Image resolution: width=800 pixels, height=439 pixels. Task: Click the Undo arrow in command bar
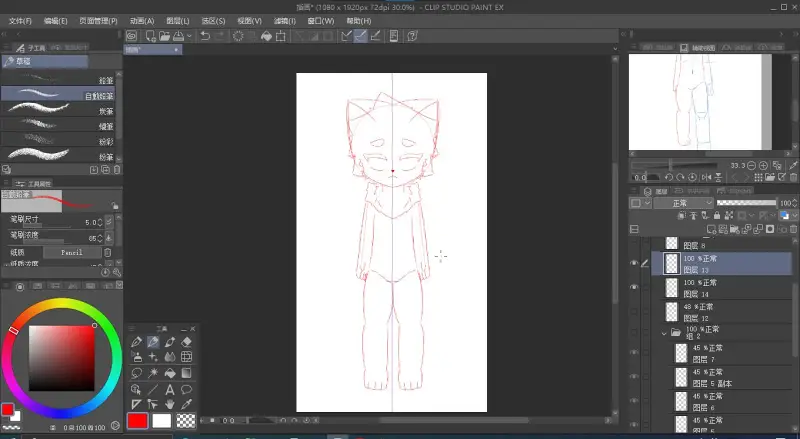point(205,36)
